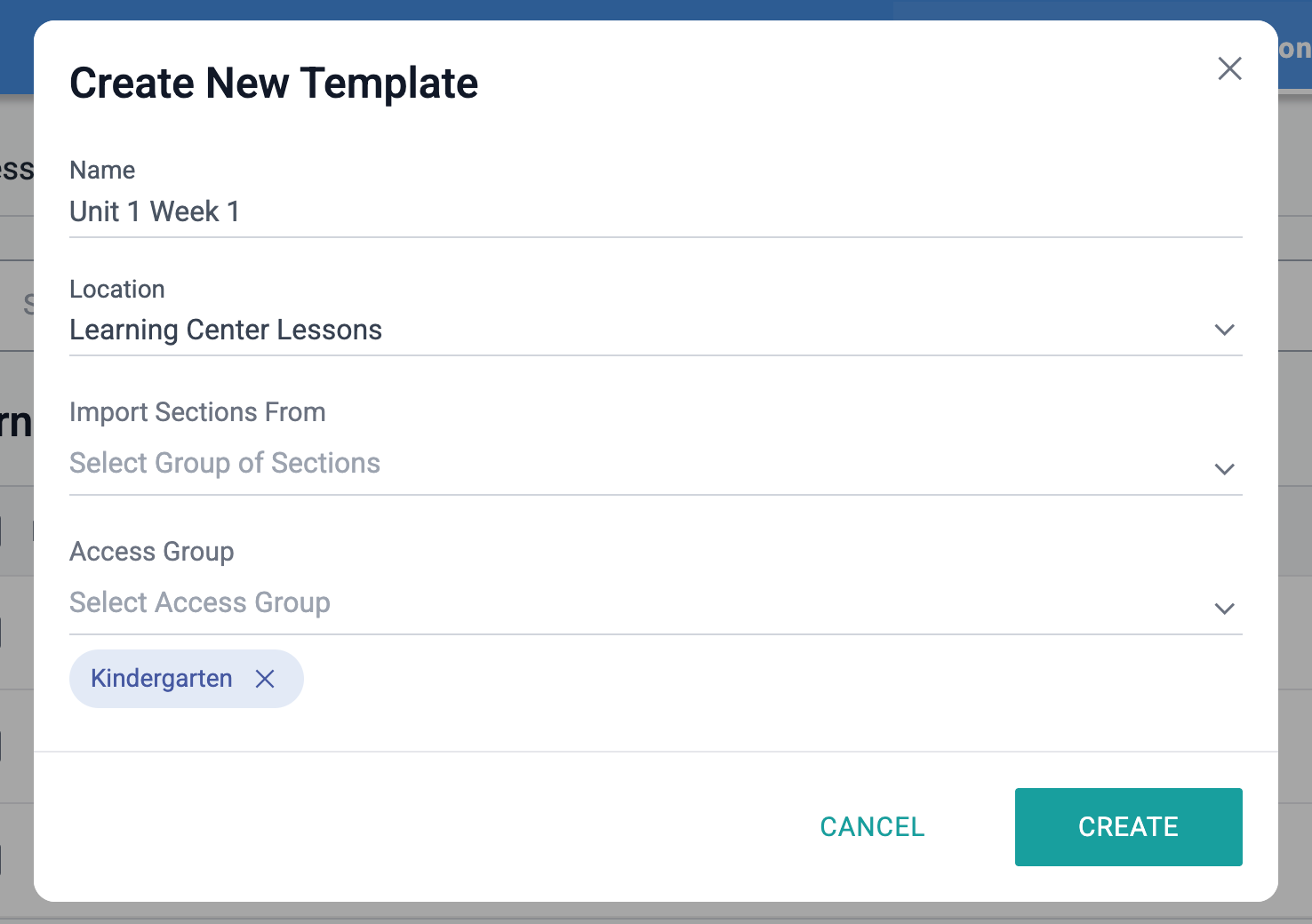1312x924 pixels.
Task: Click the Name field label
Action: (x=102, y=170)
